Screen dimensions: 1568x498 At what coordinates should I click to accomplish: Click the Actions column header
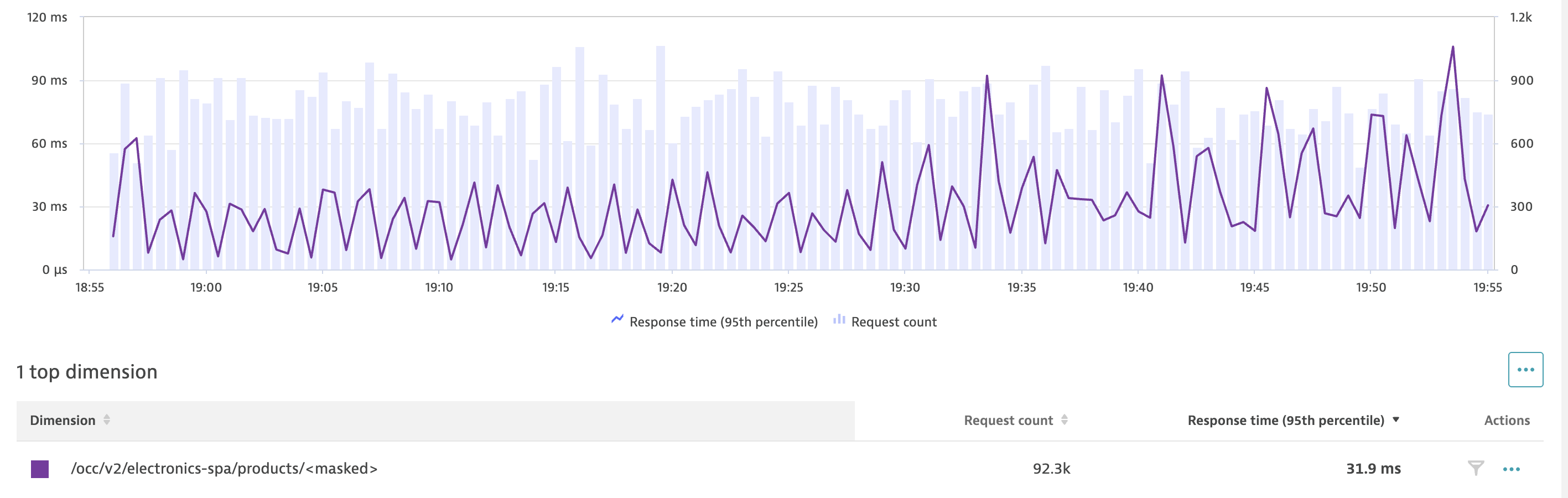1507,420
